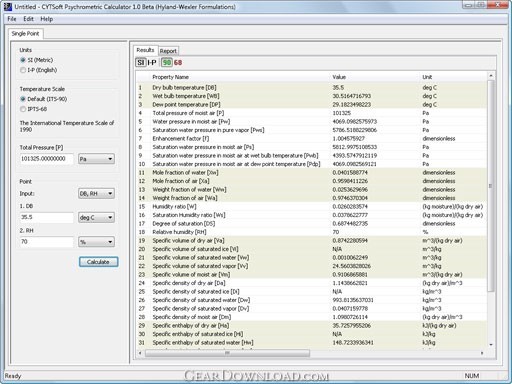The image size is (512, 384).
Task: Select Humidity ratio [W] row
Action: pyautogui.click(x=312, y=207)
